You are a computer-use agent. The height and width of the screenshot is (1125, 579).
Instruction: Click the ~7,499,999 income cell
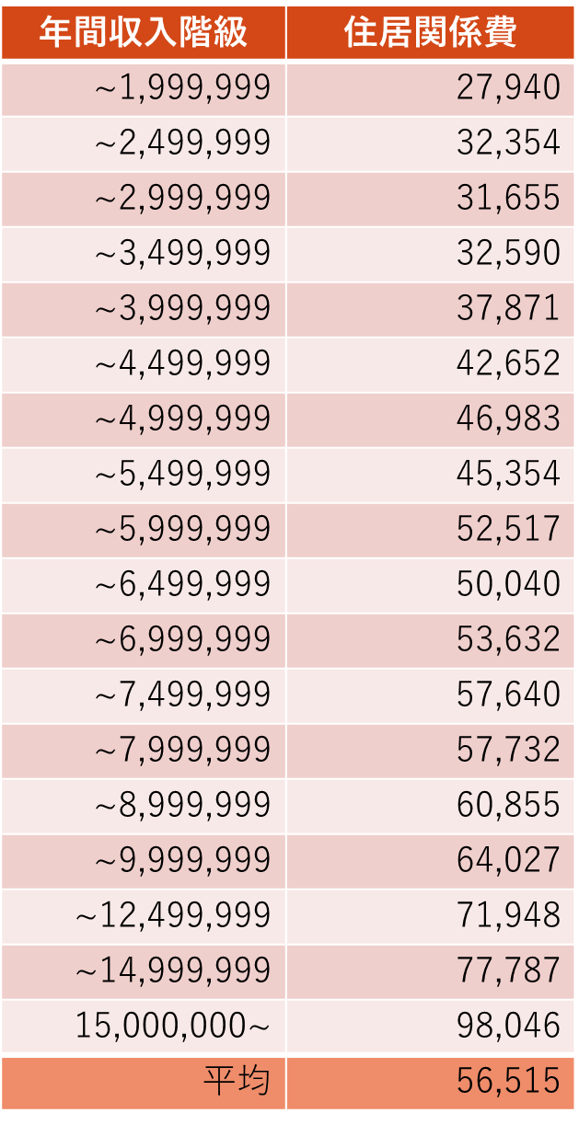click(143, 697)
